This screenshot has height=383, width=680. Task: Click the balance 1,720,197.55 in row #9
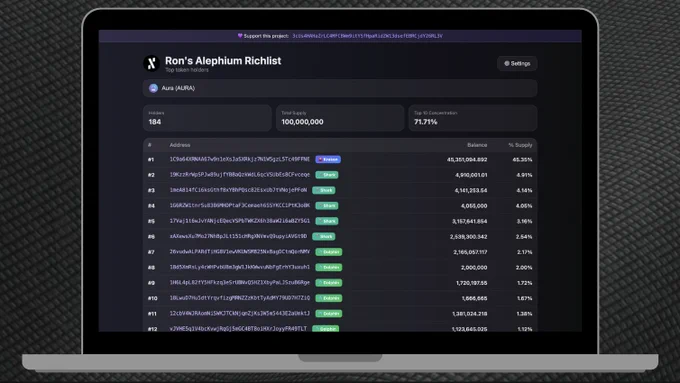coord(472,283)
